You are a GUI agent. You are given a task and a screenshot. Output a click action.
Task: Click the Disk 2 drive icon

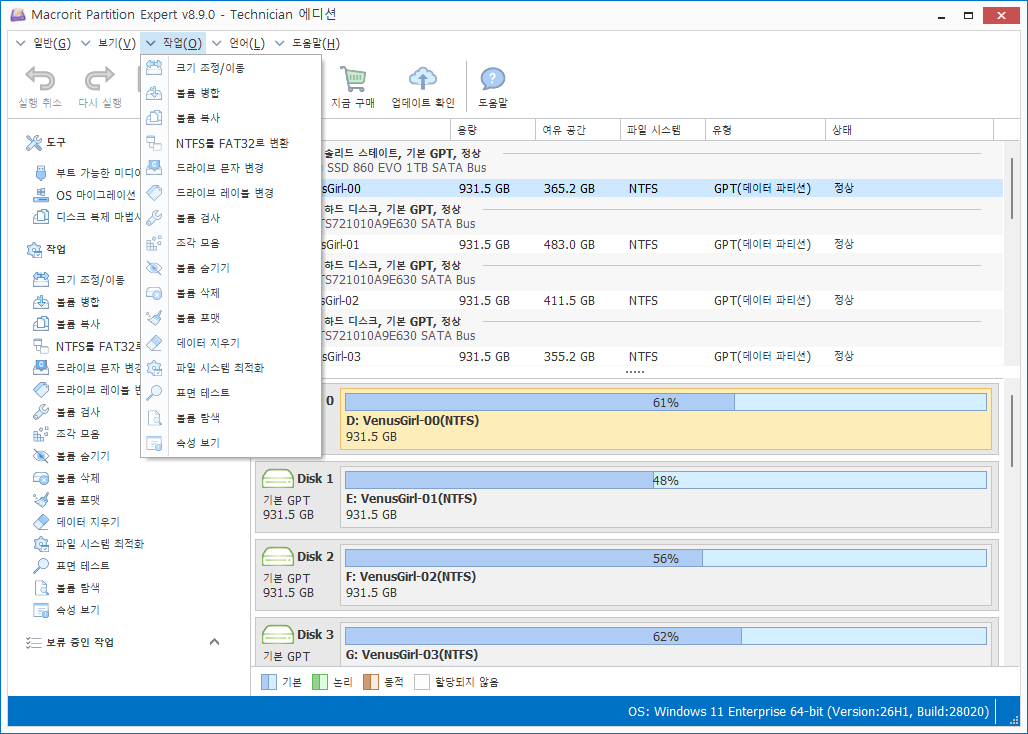click(x=277, y=557)
